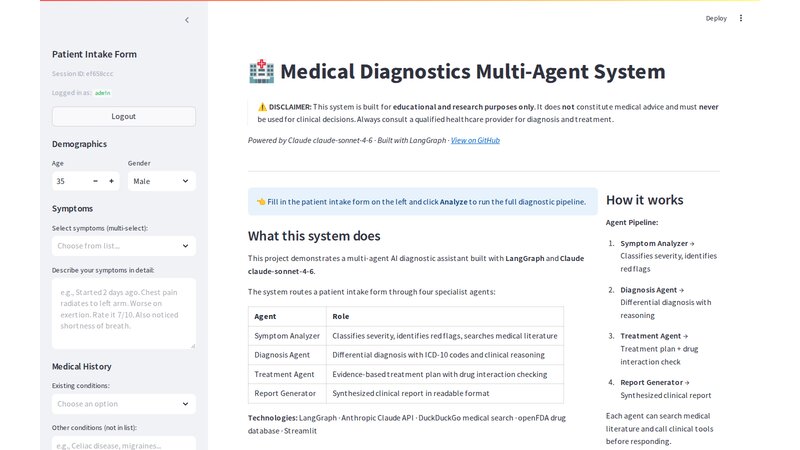This screenshot has height=450, width=800.
Task: Click the Age number field
Action: [70, 181]
